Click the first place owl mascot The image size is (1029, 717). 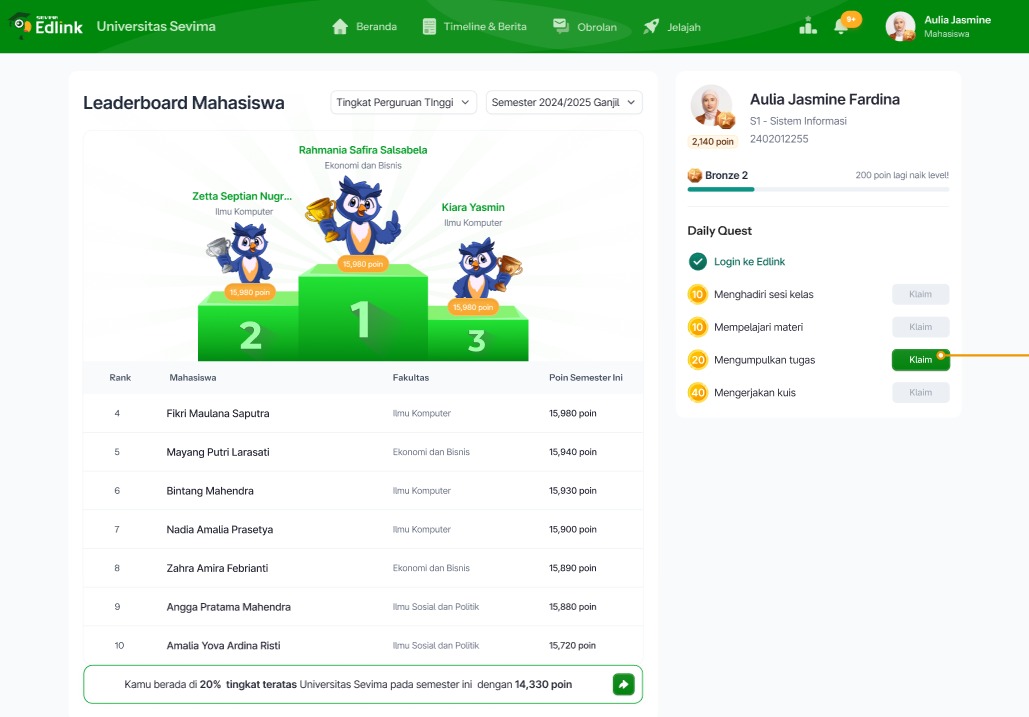(360, 215)
